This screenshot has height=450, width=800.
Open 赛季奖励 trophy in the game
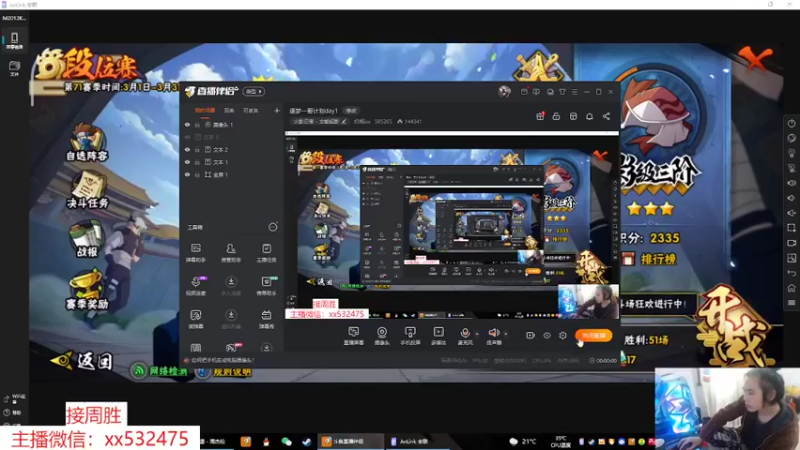87,291
